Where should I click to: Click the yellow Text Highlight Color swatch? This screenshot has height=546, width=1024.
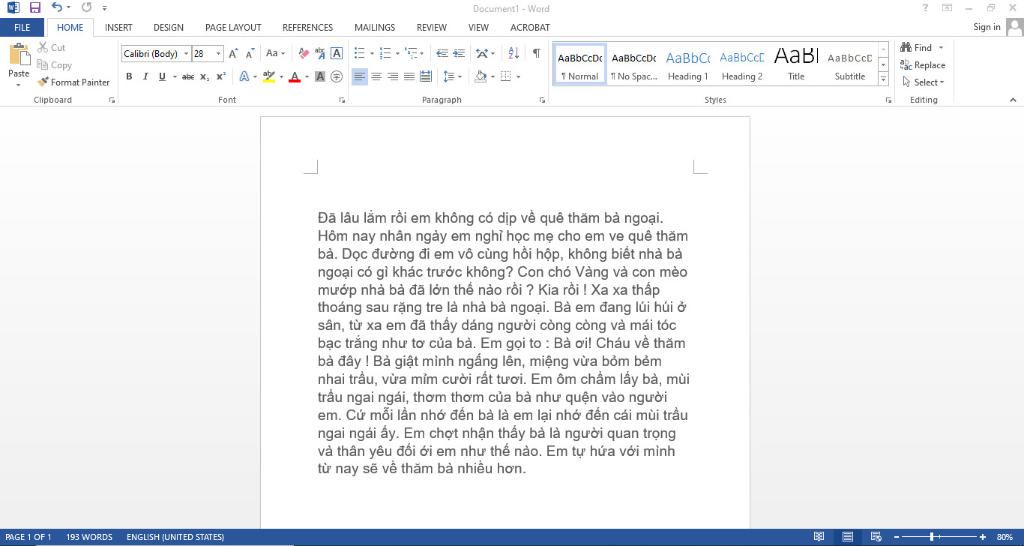(269, 76)
